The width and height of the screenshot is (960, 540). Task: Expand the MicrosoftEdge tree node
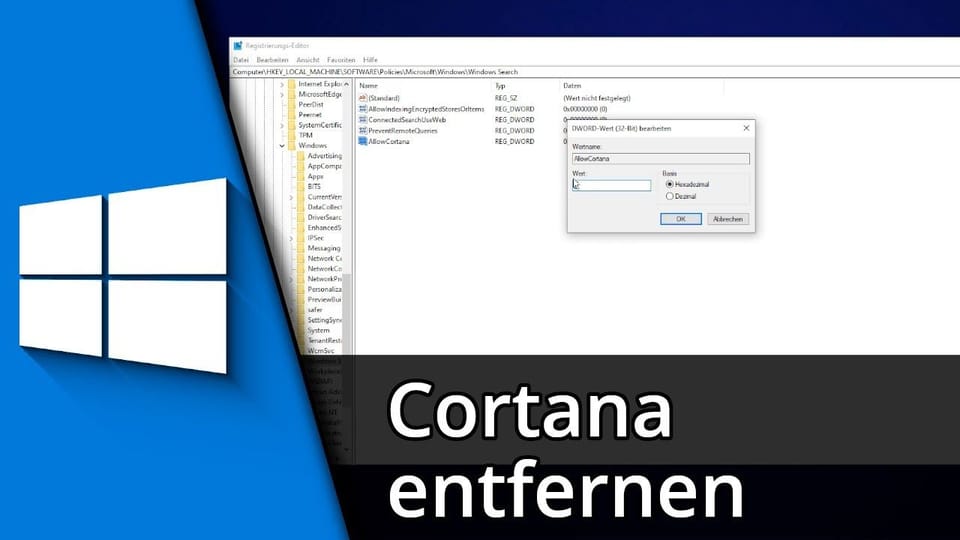(x=282, y=94)
